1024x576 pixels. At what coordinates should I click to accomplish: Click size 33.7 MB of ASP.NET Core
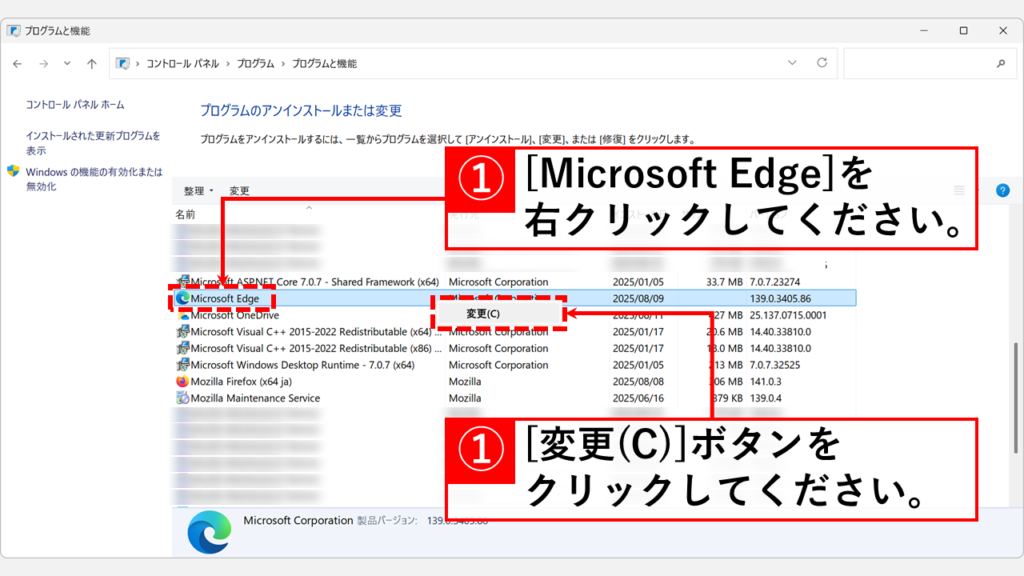[x=724, y=282]
